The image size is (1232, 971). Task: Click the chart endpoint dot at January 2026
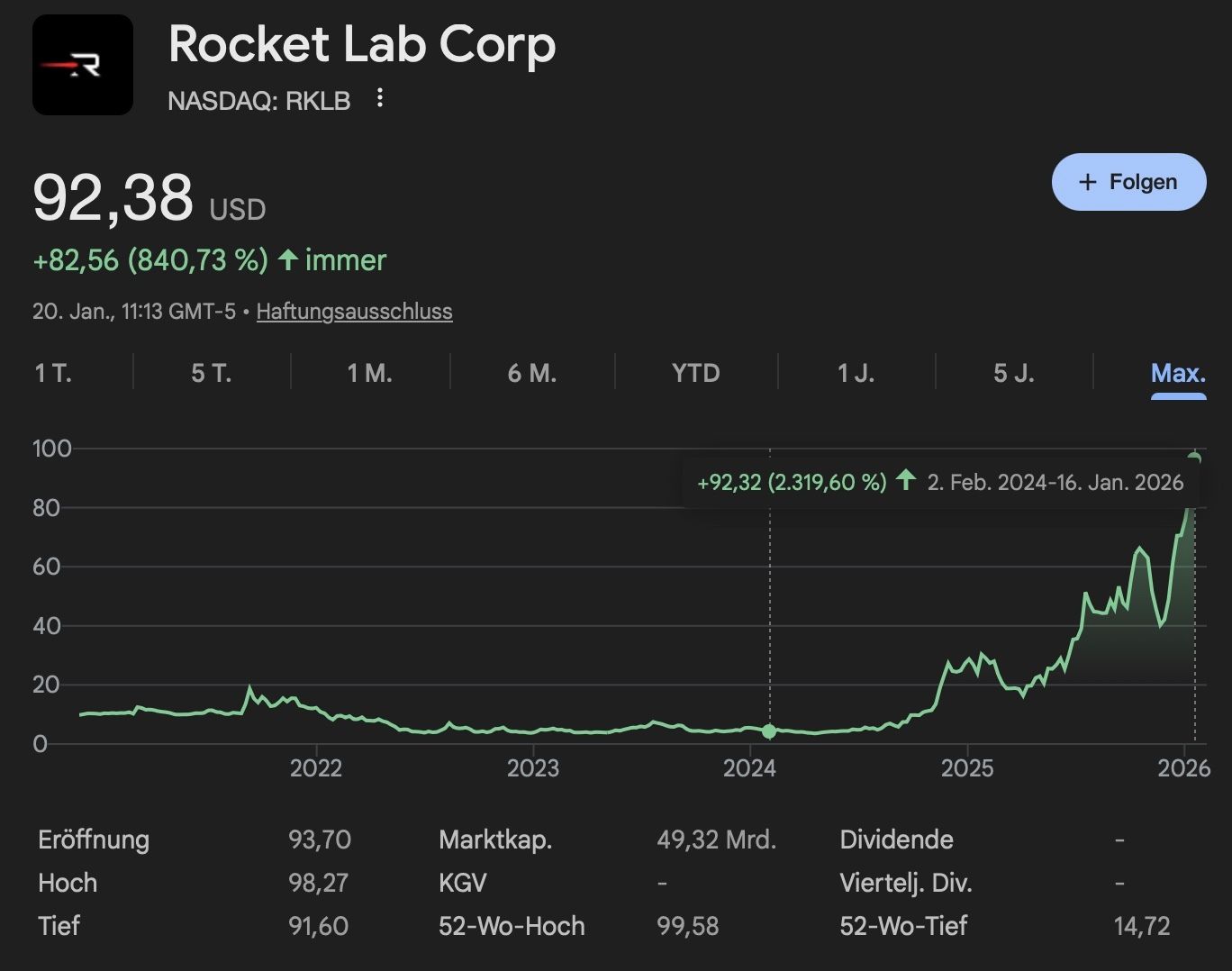(x=1195, y=458)
